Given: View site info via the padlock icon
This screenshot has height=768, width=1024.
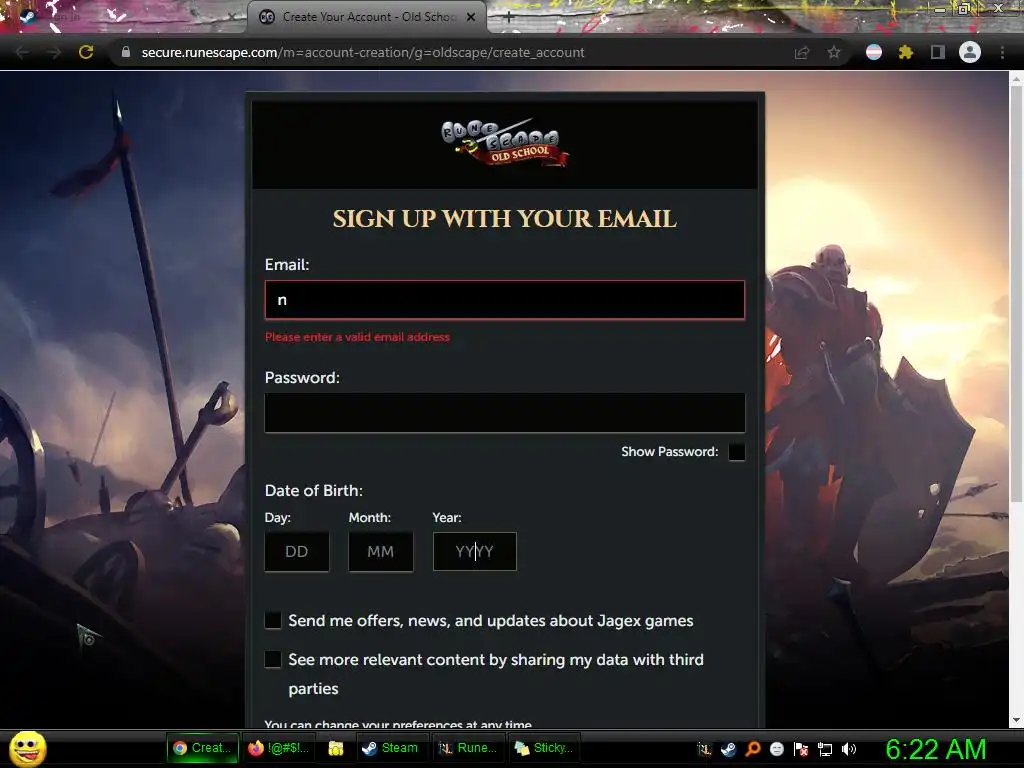Looking at the screenshot, I should coord(126,52).
